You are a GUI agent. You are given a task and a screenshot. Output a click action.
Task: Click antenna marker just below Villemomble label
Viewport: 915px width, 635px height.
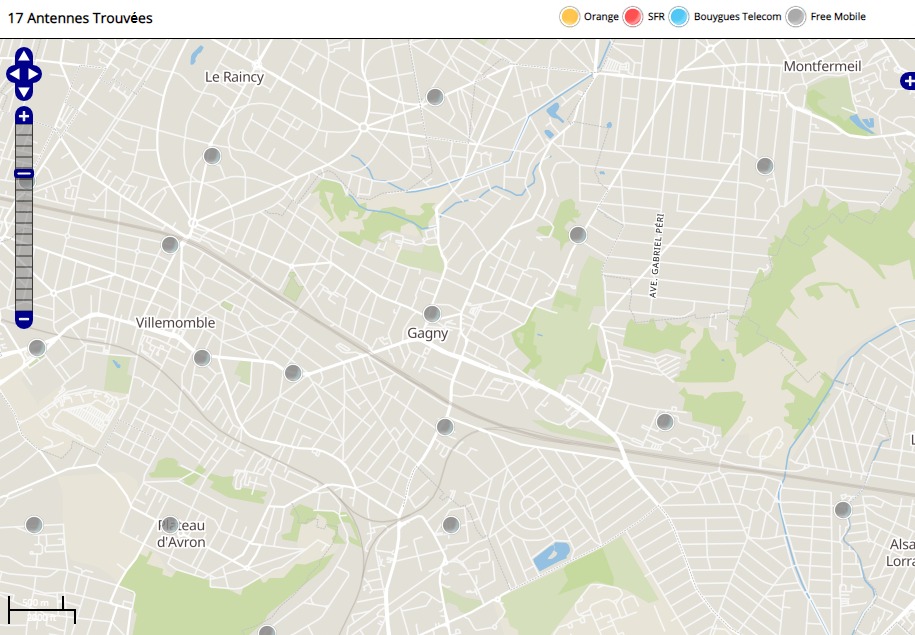[202, 358]
